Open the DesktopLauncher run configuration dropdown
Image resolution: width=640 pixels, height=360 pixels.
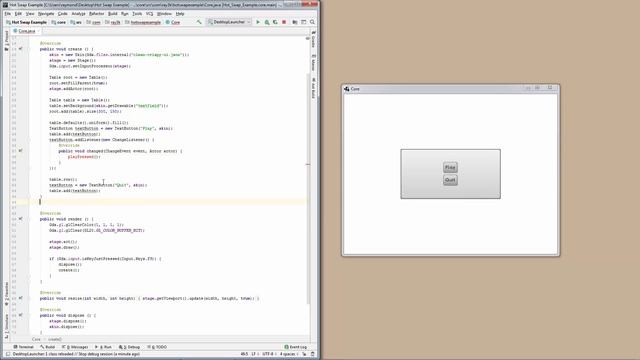(x=229, y=22)
